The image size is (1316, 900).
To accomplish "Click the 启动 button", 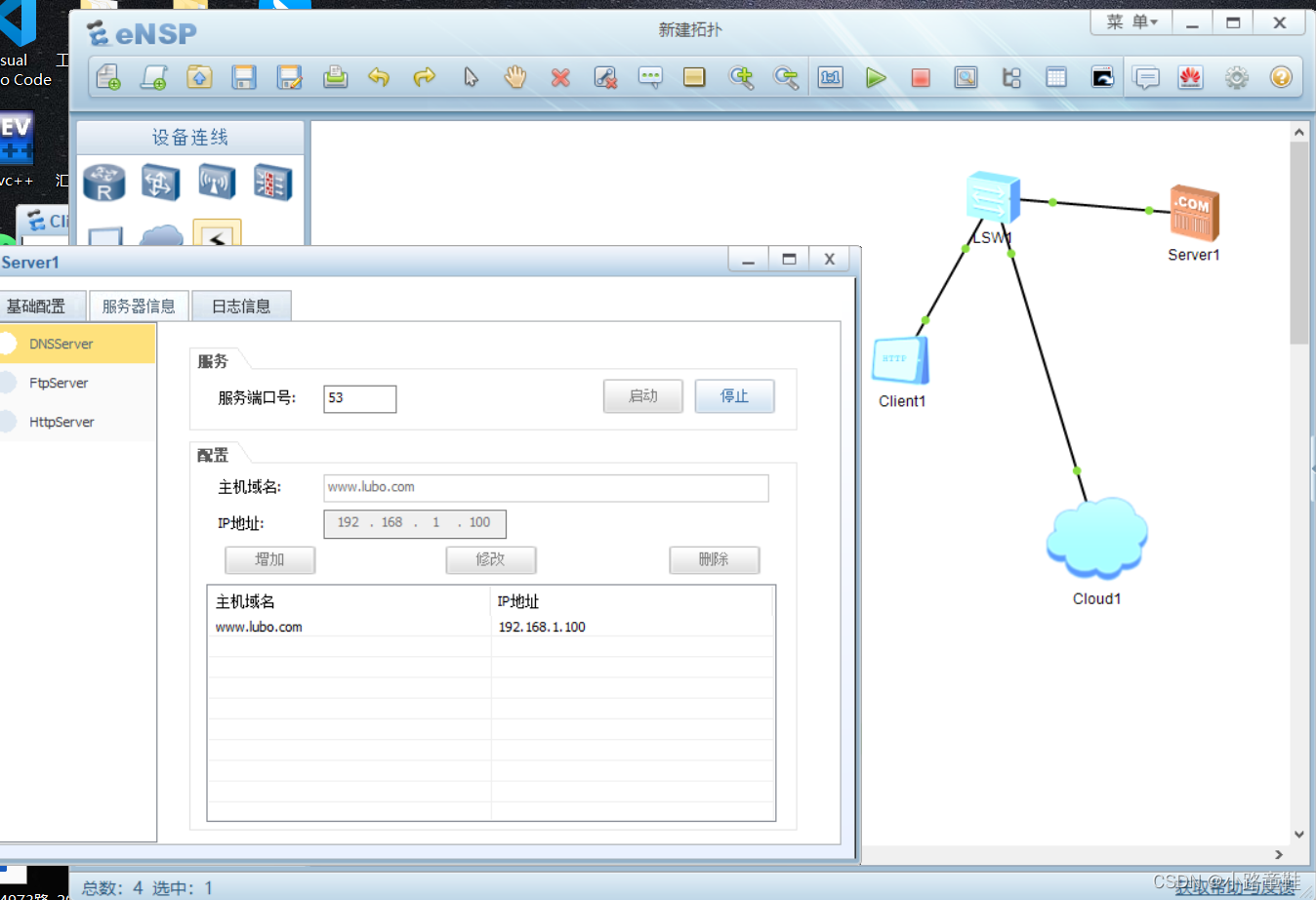I will coord(642,396).
